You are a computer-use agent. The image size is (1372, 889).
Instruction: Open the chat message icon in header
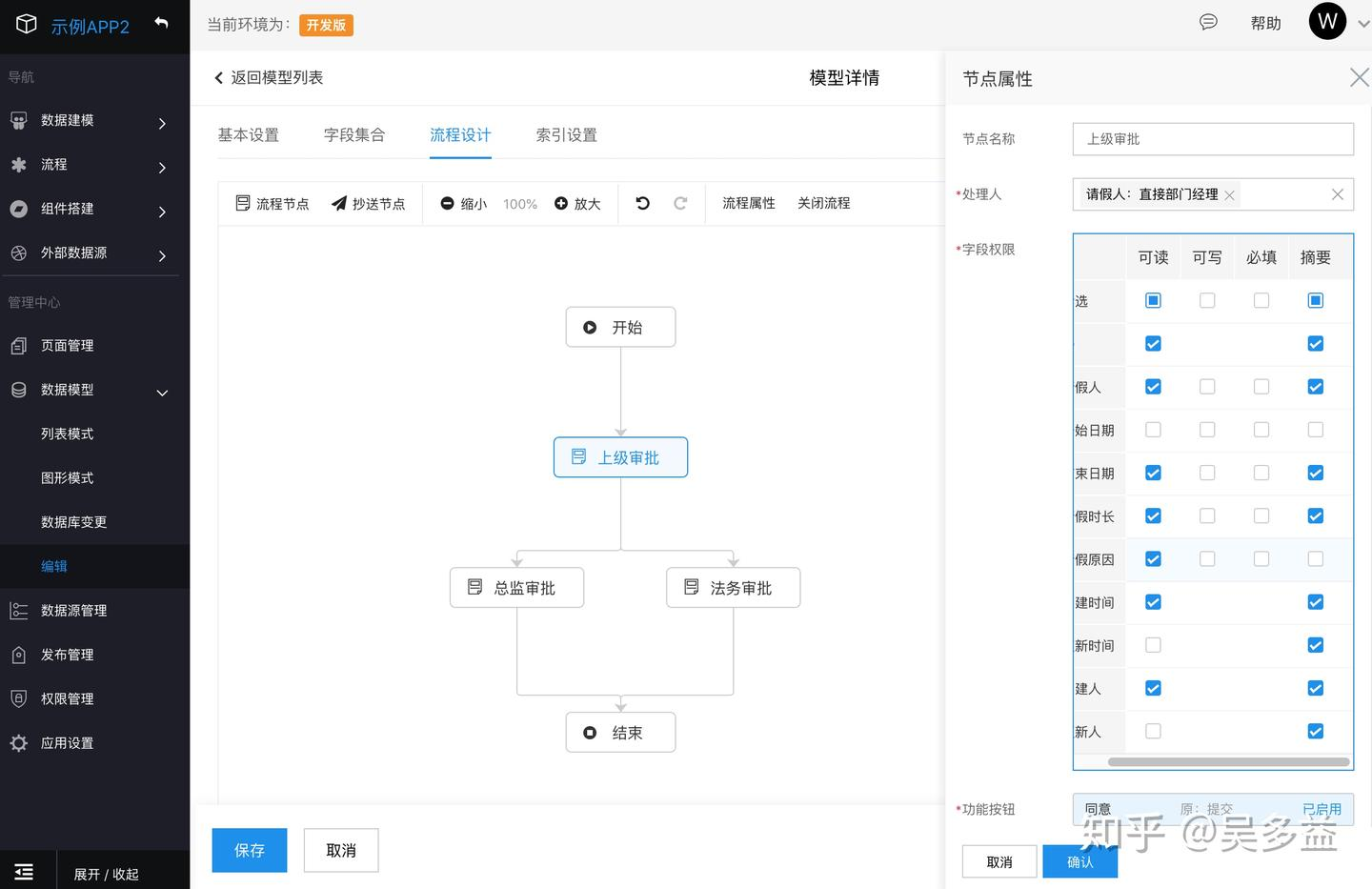1208,23
